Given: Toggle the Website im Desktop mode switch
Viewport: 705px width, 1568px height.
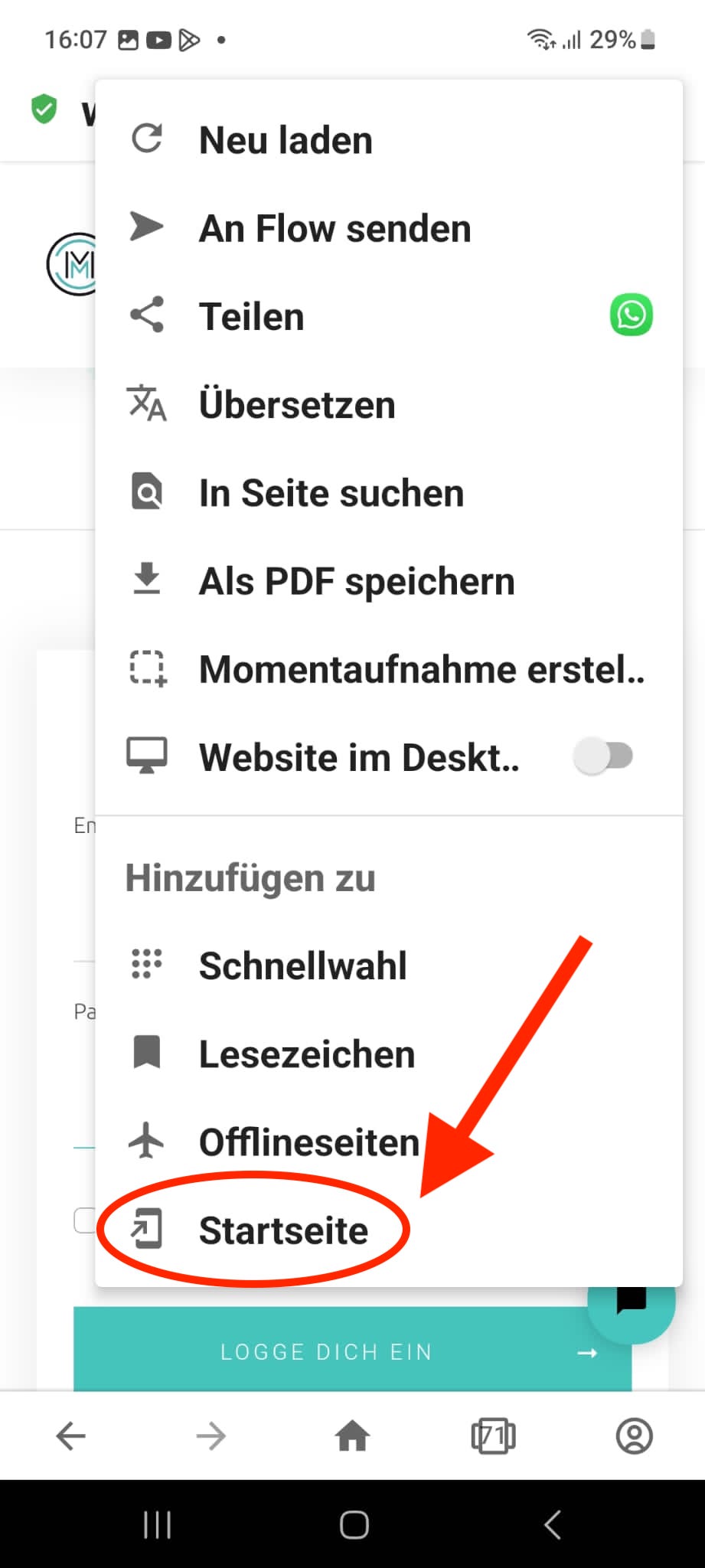Looking at the screenshot, I should (x=604, y=756).
